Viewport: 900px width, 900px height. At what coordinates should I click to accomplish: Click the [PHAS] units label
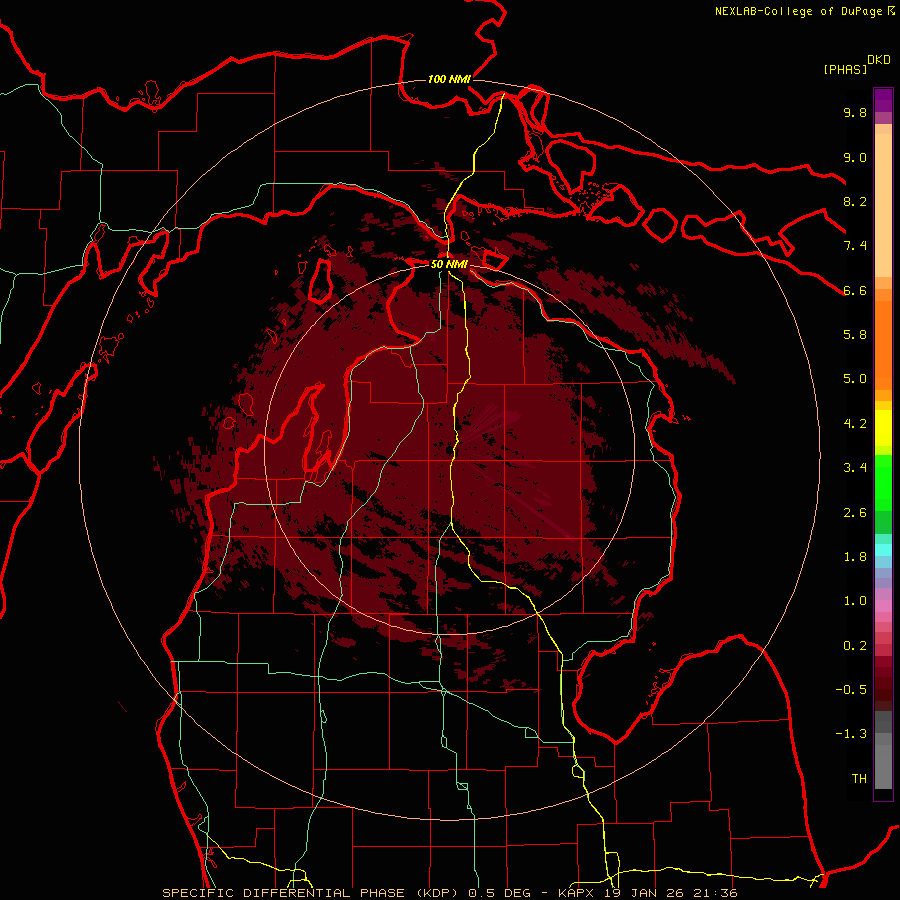tap(845, 69)
